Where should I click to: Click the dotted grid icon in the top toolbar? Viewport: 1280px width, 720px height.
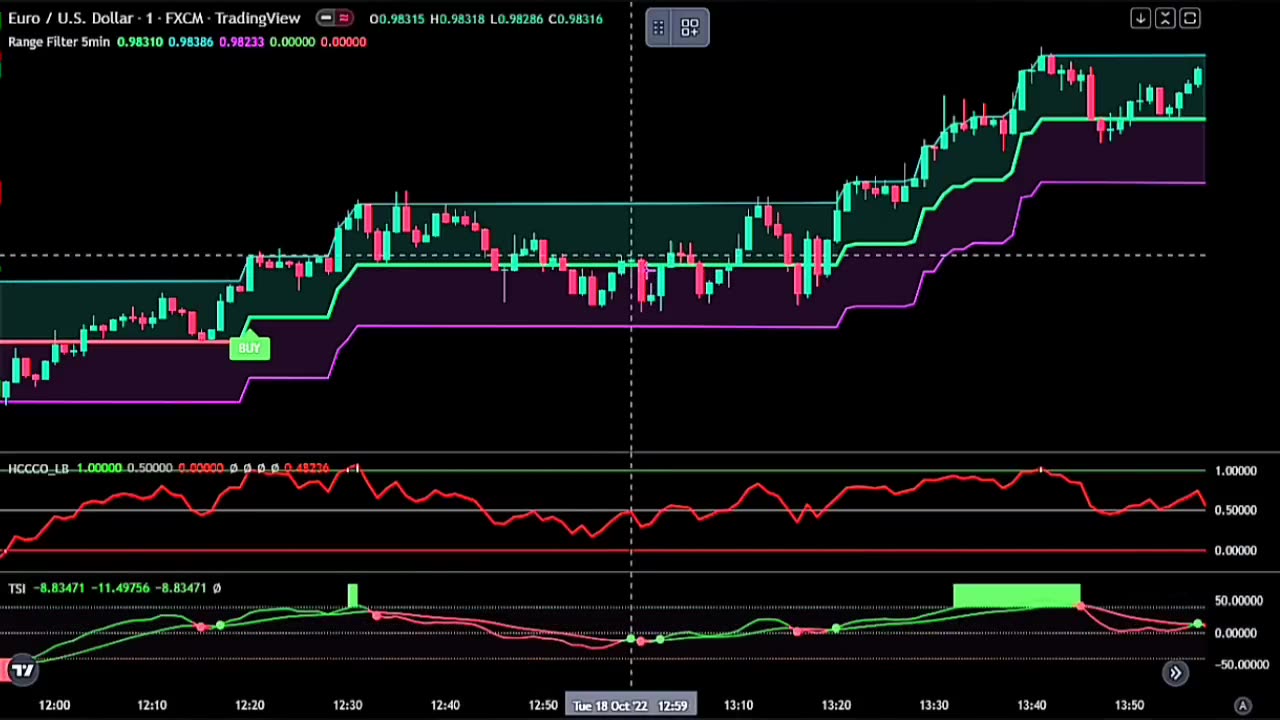point(659,28)
